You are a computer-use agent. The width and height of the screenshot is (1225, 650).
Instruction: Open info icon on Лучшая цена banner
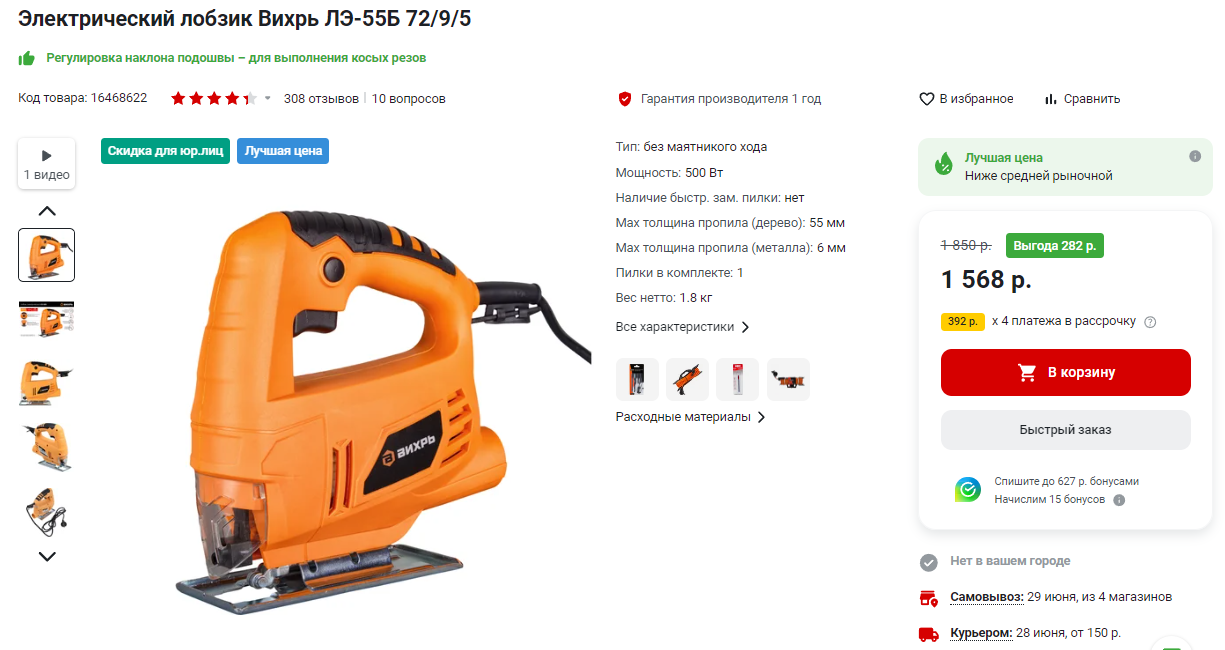[1195, 157]
